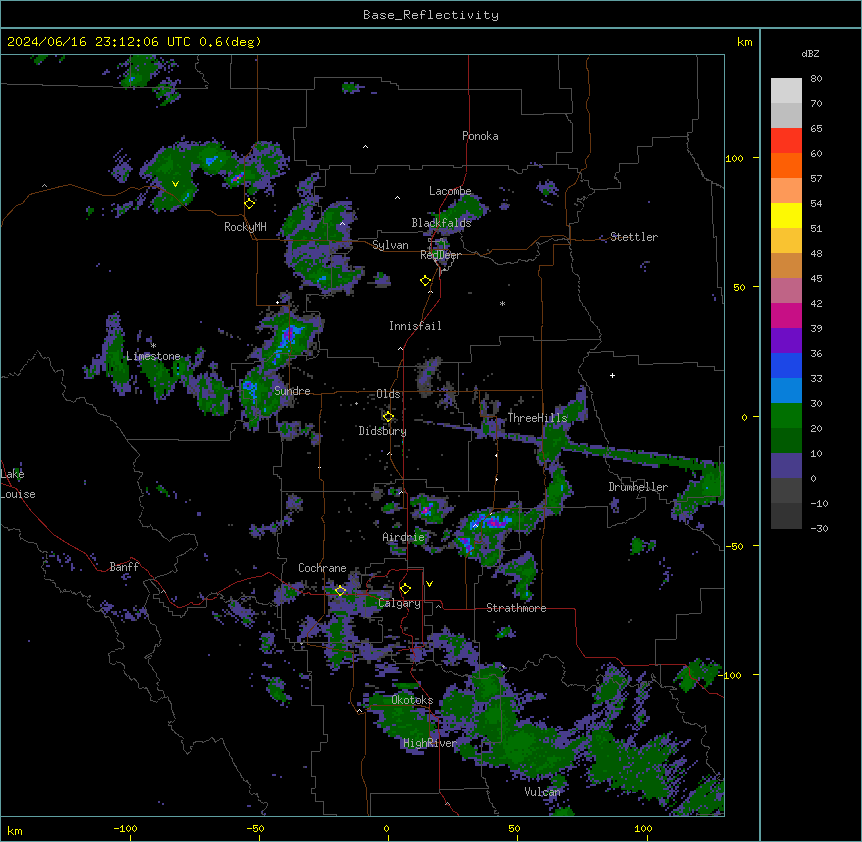Click the white asterisk marker above Limestone
This screenshot has height=842, width=862.
153,346
